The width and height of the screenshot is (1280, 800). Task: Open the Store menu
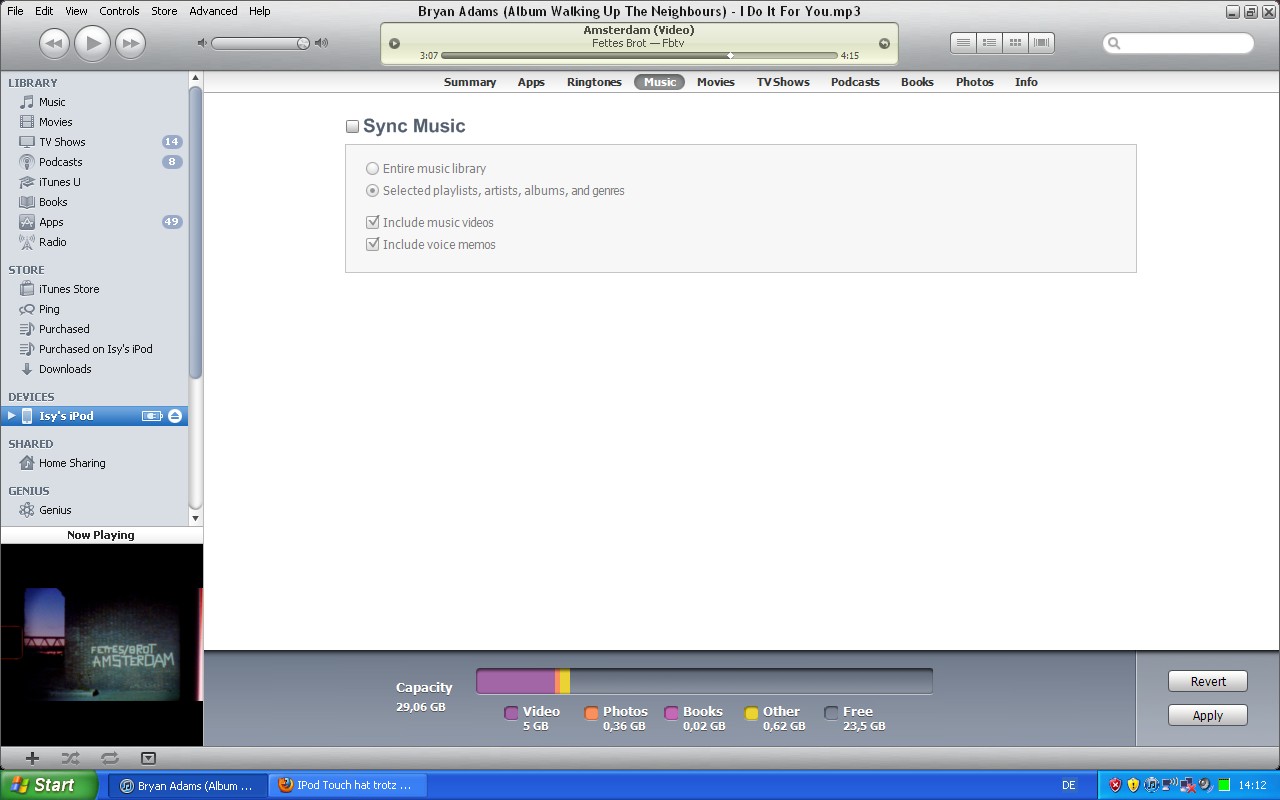164,11
